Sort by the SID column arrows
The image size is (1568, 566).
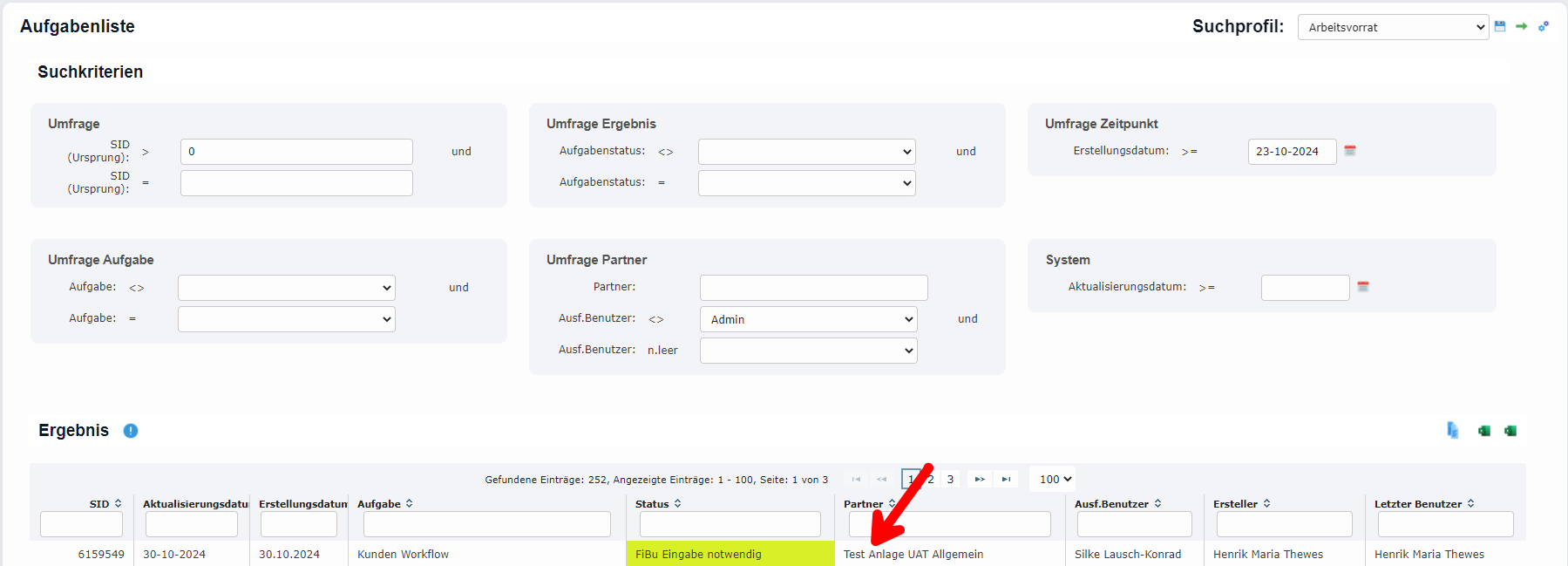pyautogui.click(x=118, y=504)
